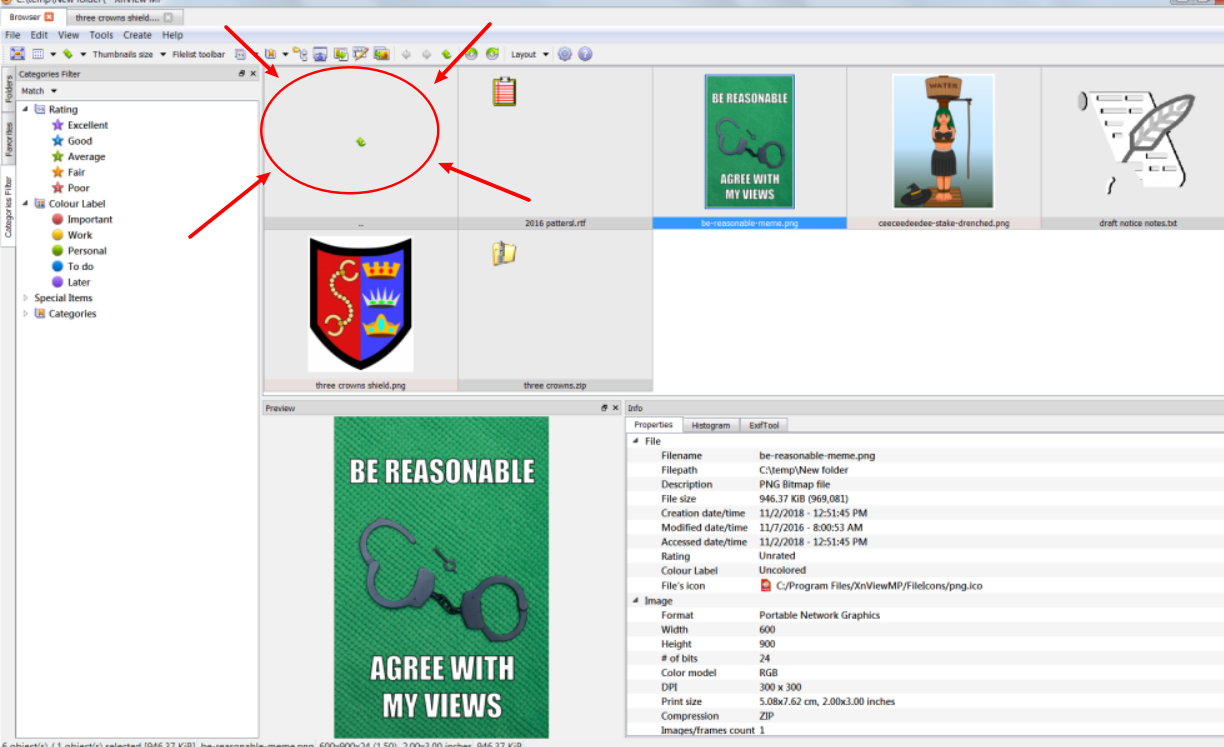Screen dimensions: 1224x747
Task: Select the Good rating filter
Action: (72, 141)
